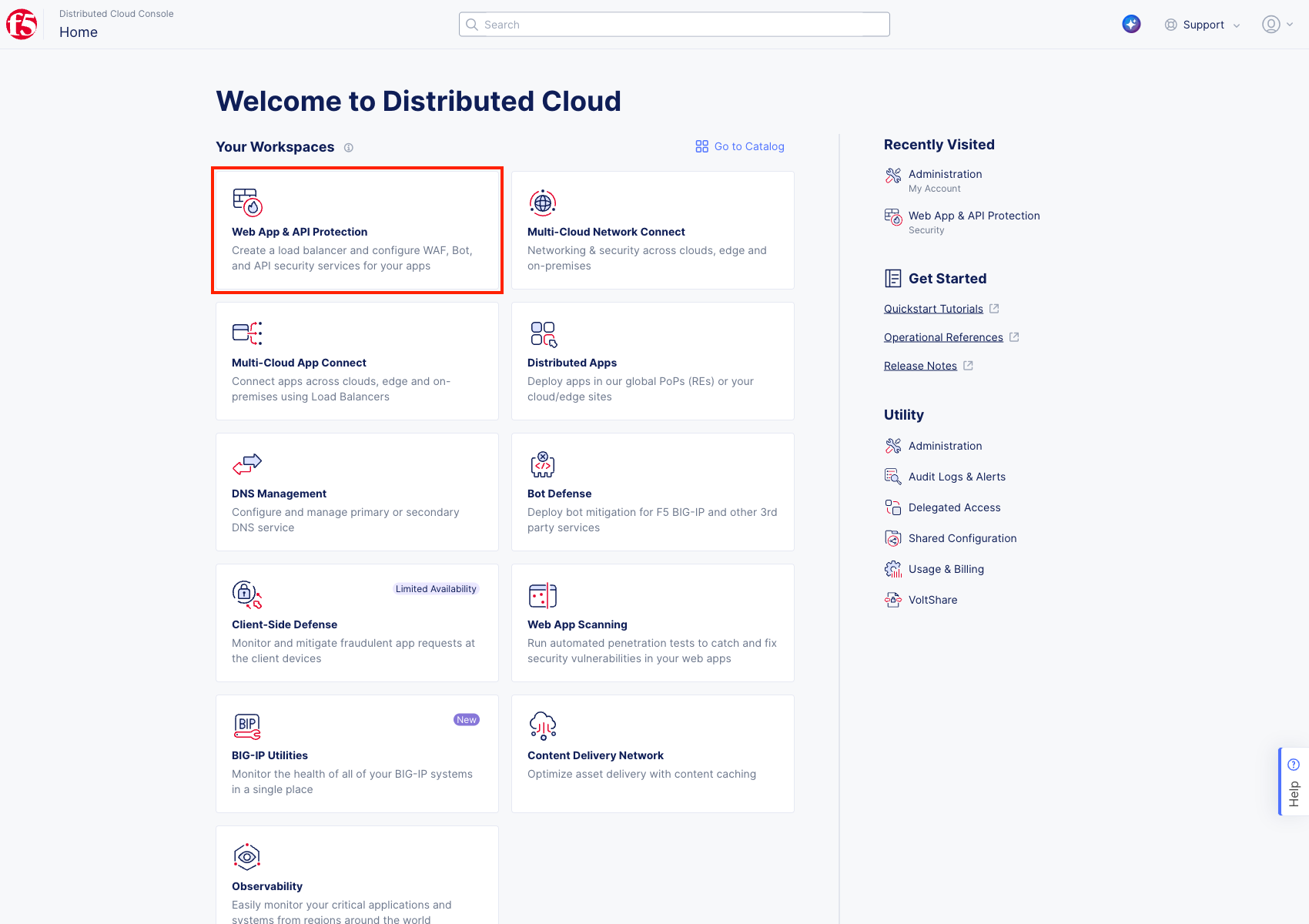Click Audit Logs & Alerts icon in Utility
1309x924 pixels.
[x=893, y=477]
